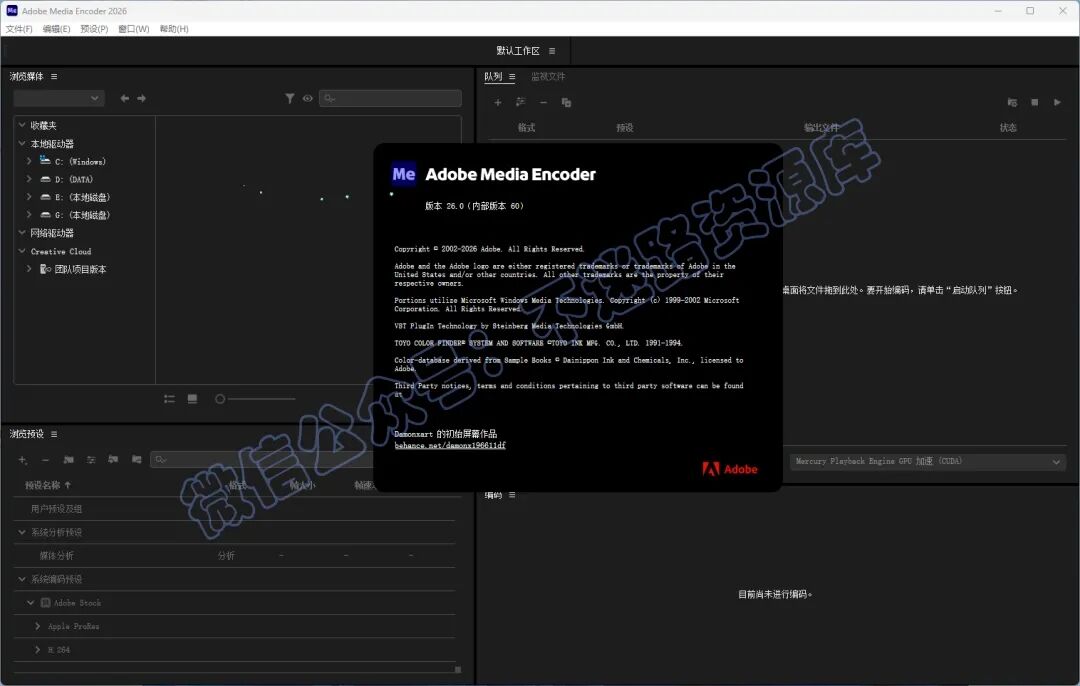Switch media browser to thumbnail view
Viewport: 1080px width, 686px height.
coord(192,399)
